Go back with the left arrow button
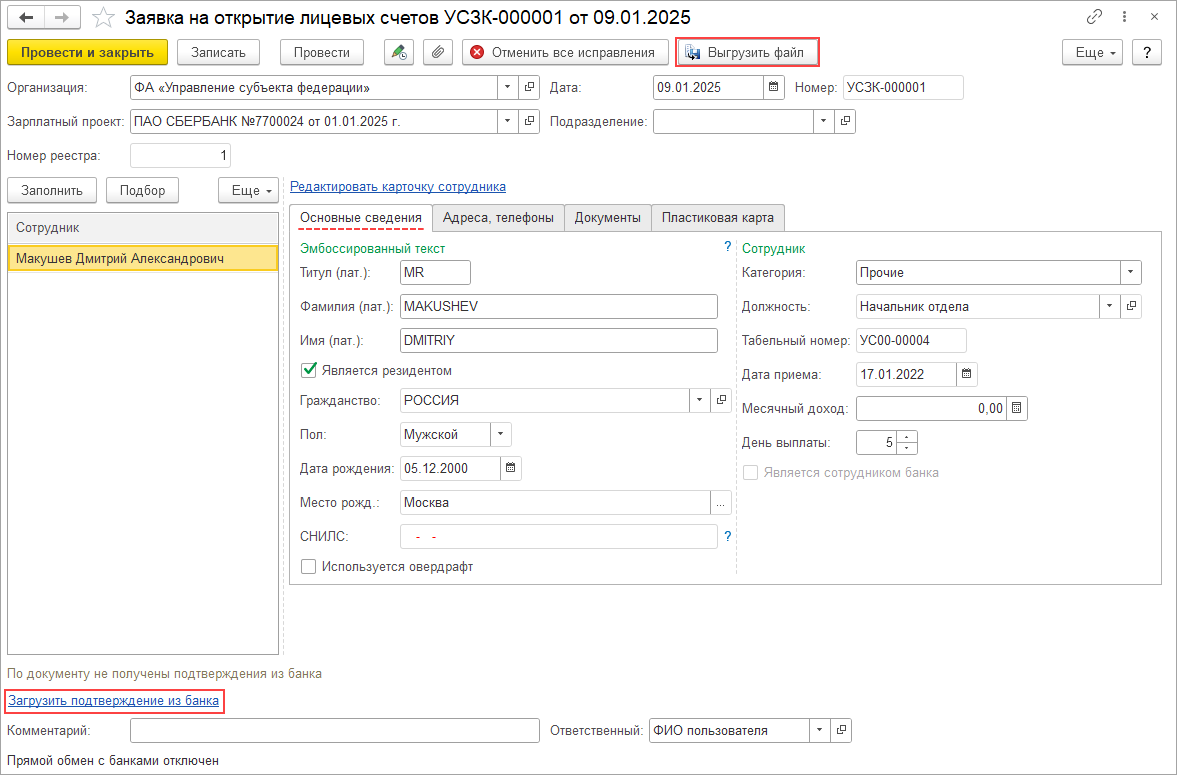The width and height of the screenshot is (1177, 775). point(26,17)
